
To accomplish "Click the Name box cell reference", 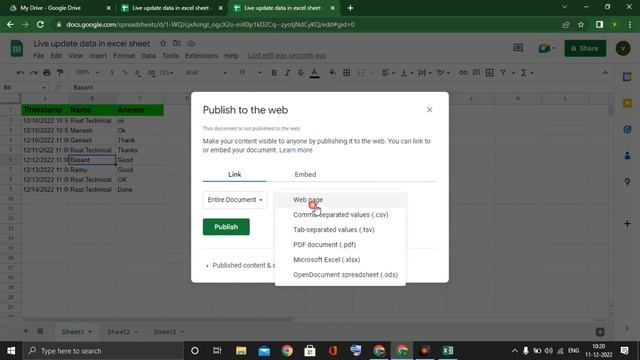I will (24, 87).
